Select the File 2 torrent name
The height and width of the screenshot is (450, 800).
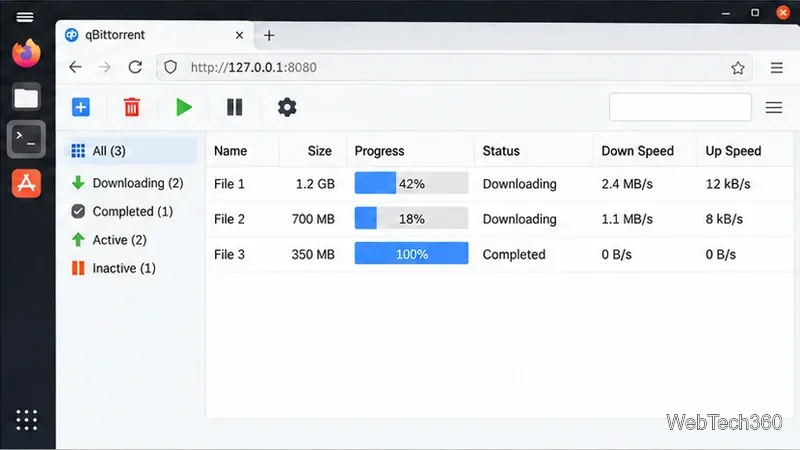230,219
